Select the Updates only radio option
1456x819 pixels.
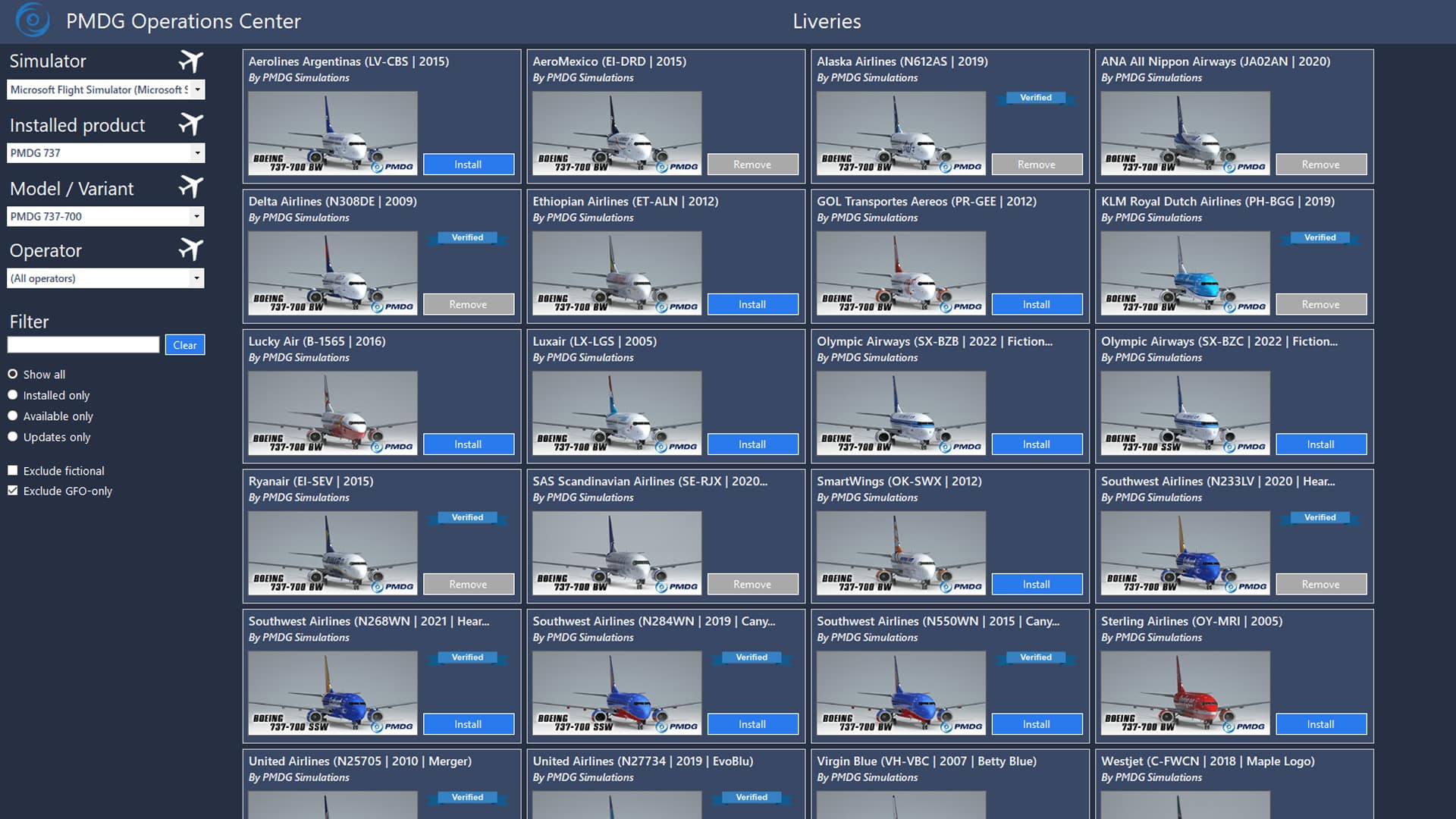[x=13, y=437]
